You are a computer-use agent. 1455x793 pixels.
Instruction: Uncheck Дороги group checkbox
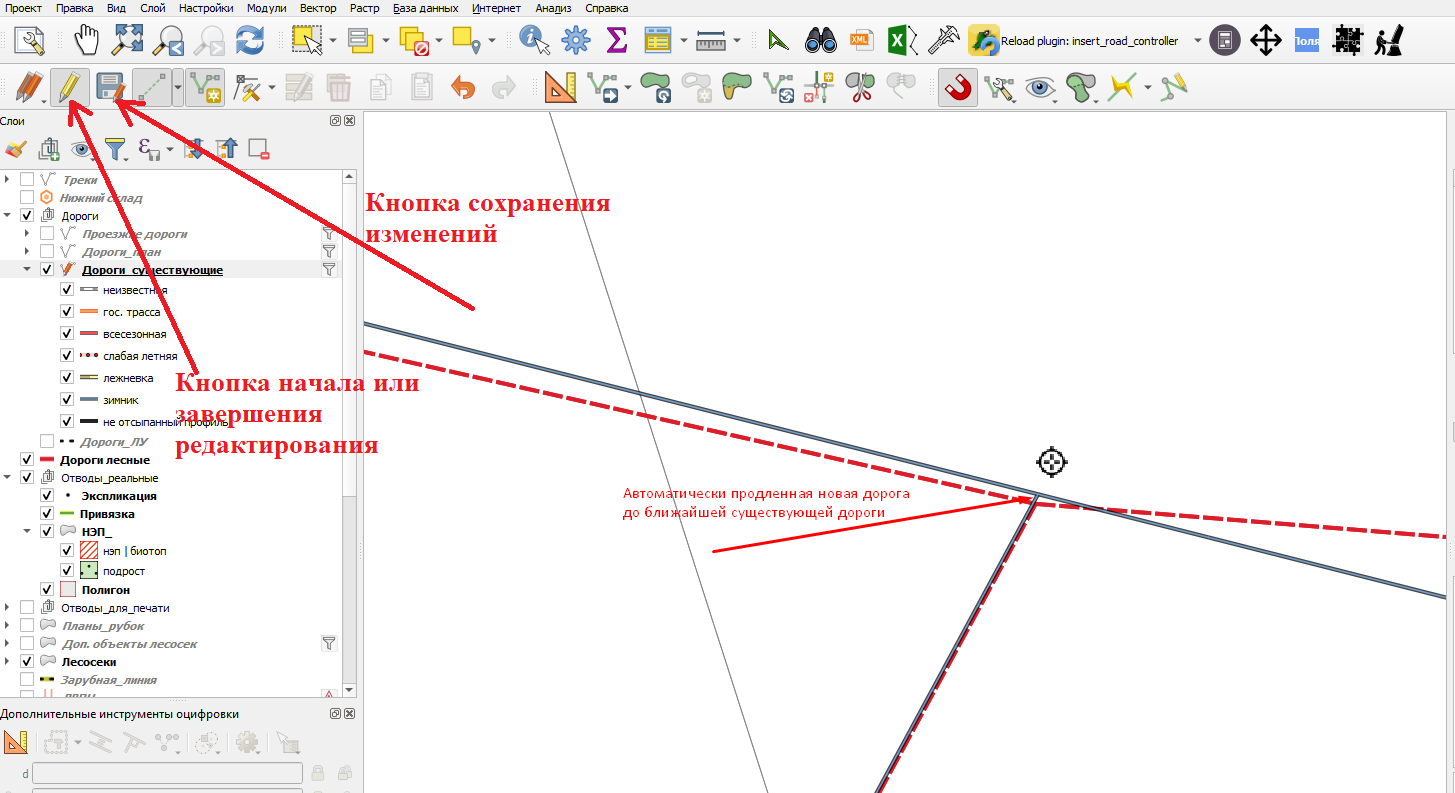tap(27, 216)
